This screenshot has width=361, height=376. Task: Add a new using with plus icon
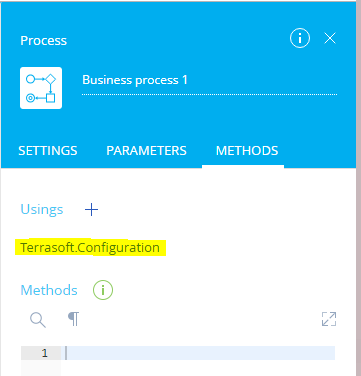pos(91,210)
